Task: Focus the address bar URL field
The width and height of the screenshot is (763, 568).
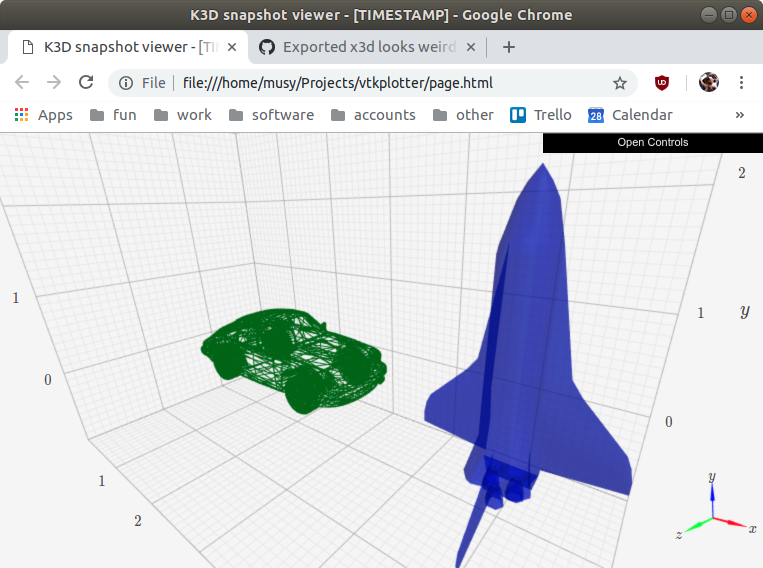Action: [x=372, y=83]
